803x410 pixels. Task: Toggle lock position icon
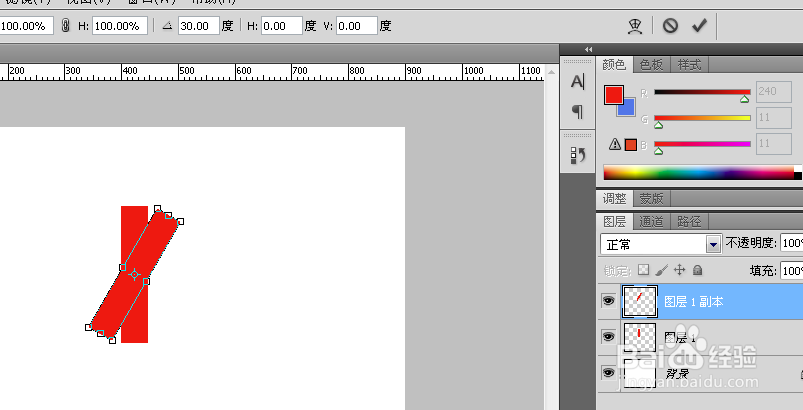pyautogui.click(x=680, y=270)
